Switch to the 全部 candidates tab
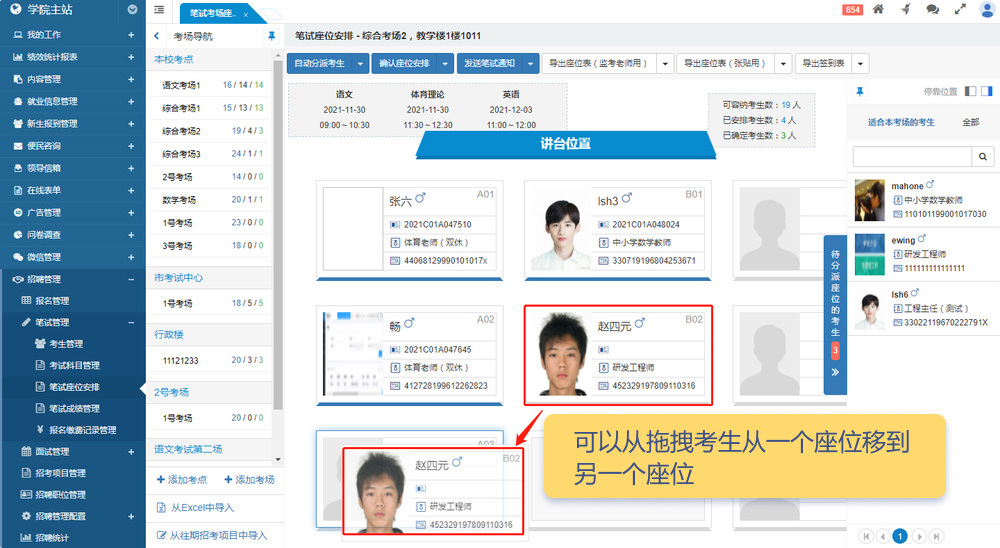Screen dimensions: 1000x548 (x=970, y=122)
